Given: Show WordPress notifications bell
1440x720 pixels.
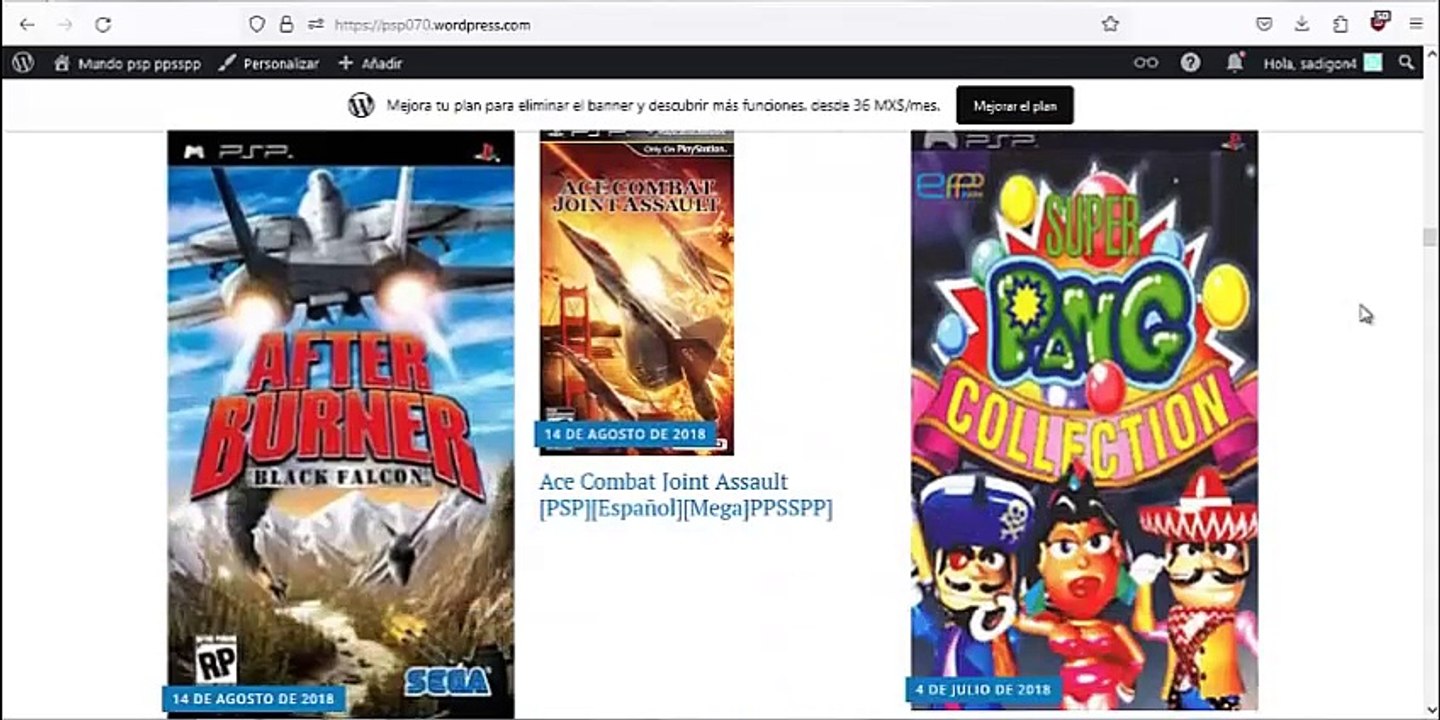Looking at the screenshot, I should pyautogui.click(x=1235, y=63).
